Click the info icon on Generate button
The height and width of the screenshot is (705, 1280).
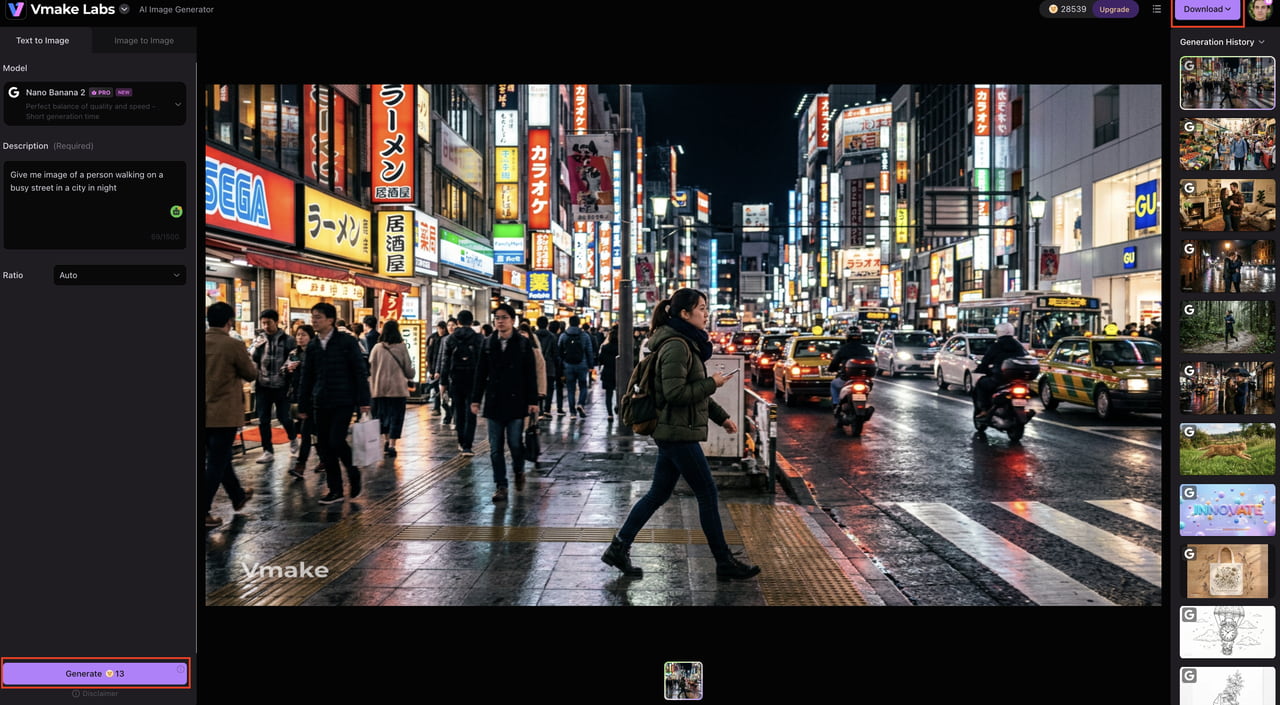180,668
